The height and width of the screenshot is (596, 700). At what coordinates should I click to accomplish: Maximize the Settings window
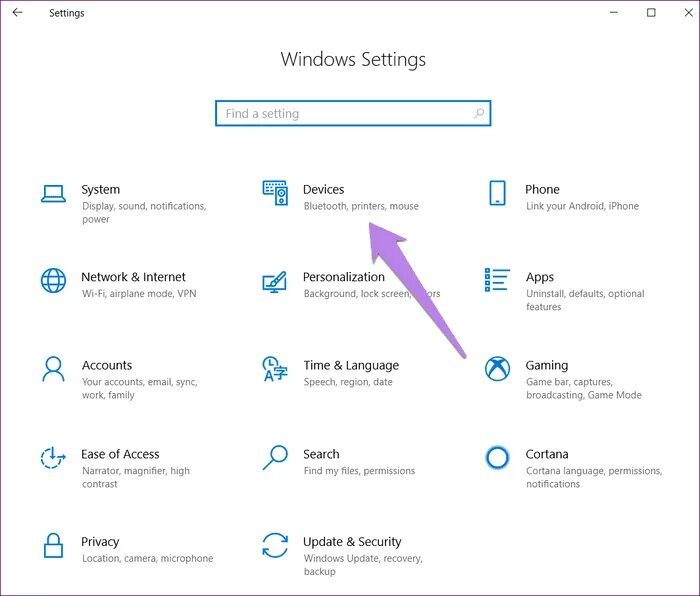click(x=651, y=13)
